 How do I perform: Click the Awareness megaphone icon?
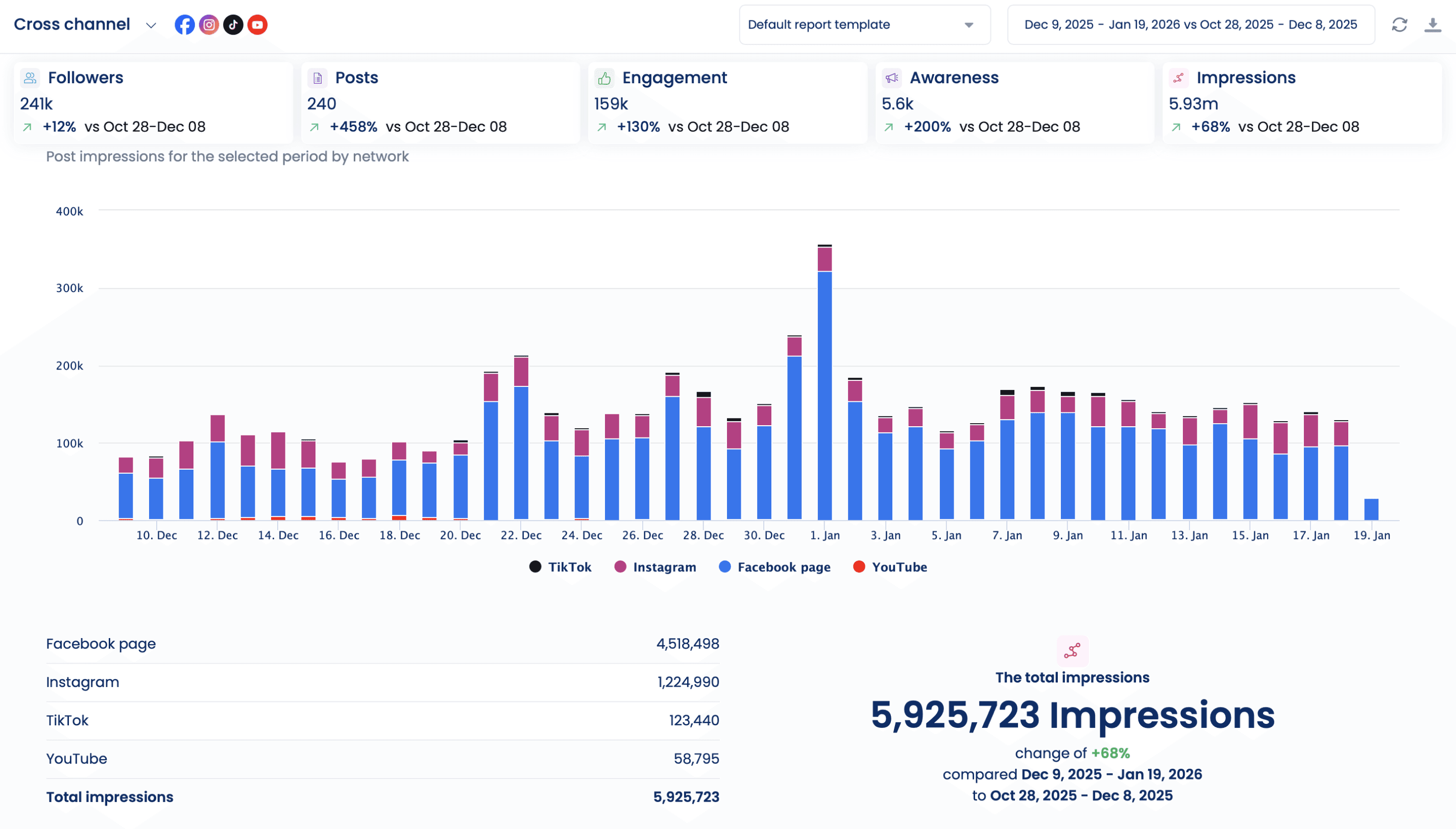point(892,78)
